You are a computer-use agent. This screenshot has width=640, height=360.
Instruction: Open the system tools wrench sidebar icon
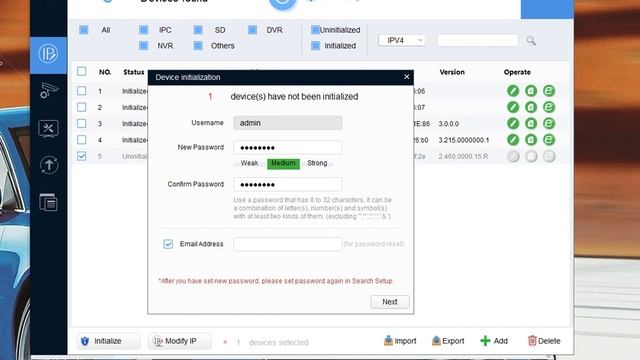49,129
